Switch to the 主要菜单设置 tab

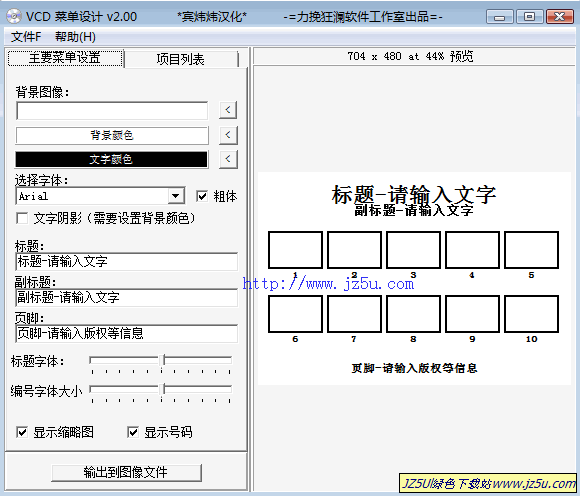(x=65, y=58)
